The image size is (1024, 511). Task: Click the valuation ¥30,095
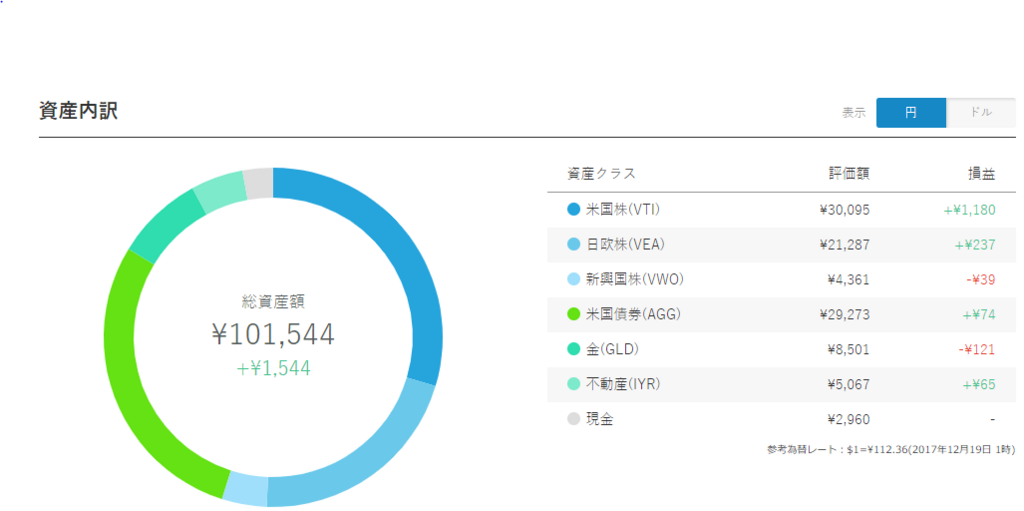pos(844,210)
